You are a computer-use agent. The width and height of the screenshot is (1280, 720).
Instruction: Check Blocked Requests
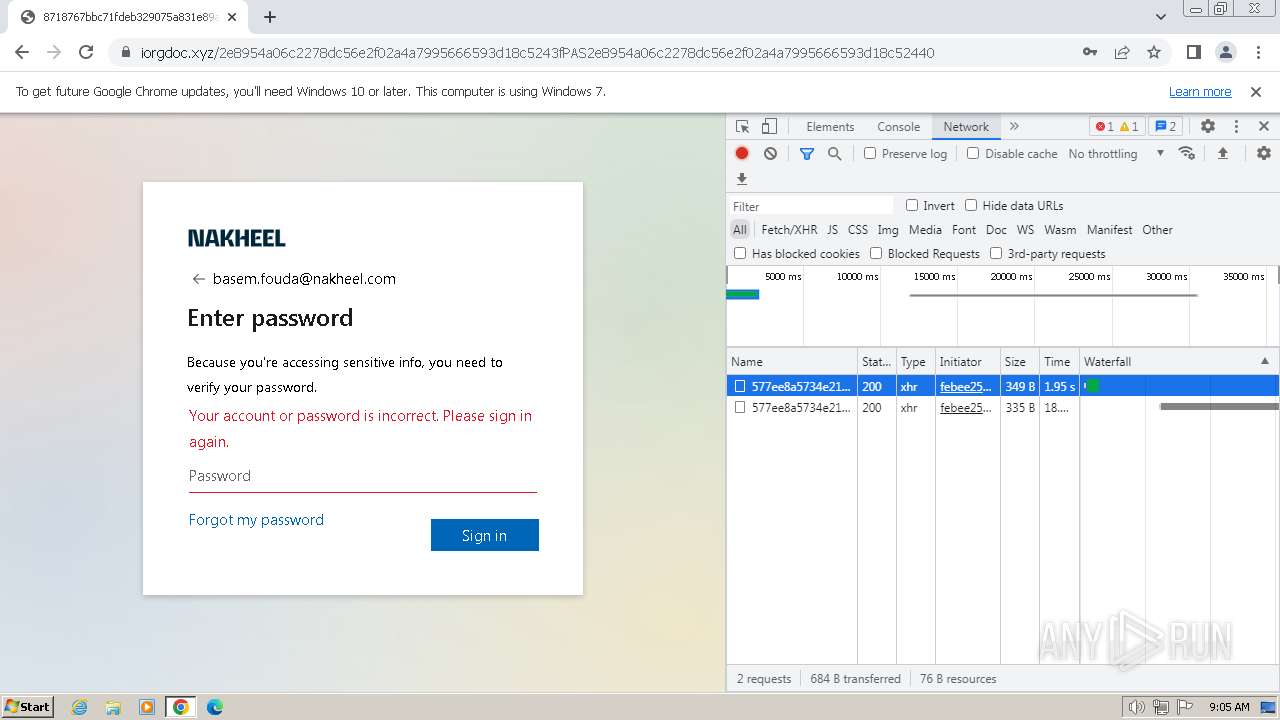pyautogui.click(x=876, y=253)
